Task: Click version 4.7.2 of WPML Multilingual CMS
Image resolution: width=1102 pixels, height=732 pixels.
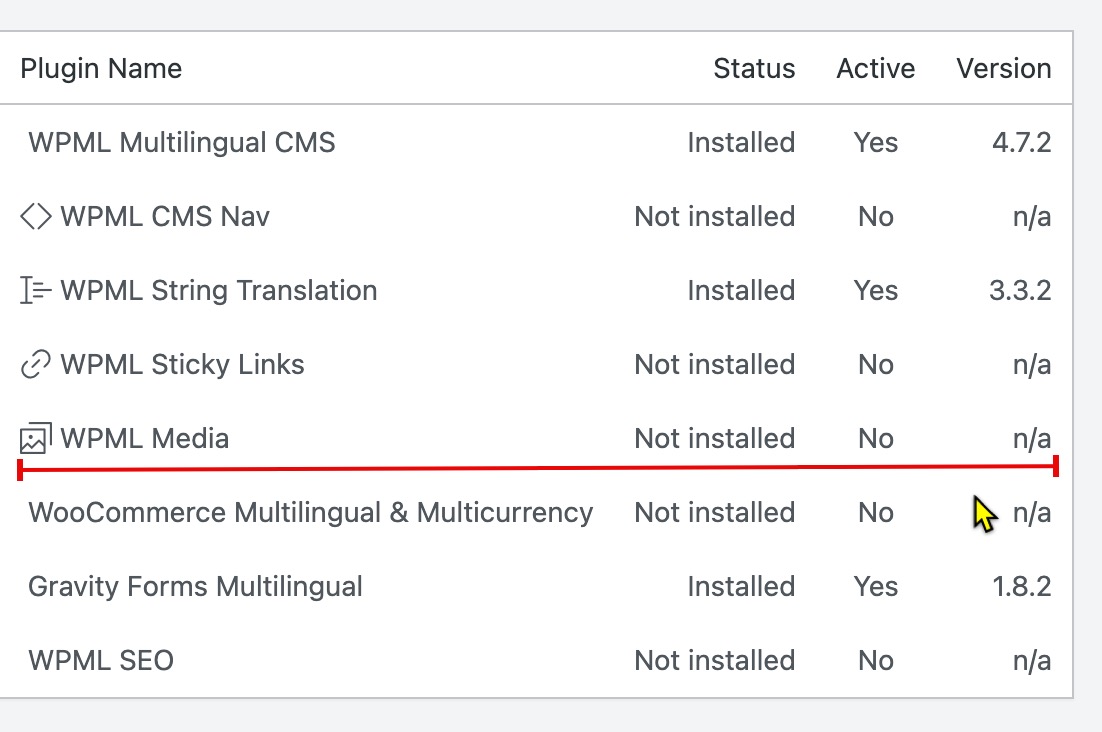Action: point(1022,143)
